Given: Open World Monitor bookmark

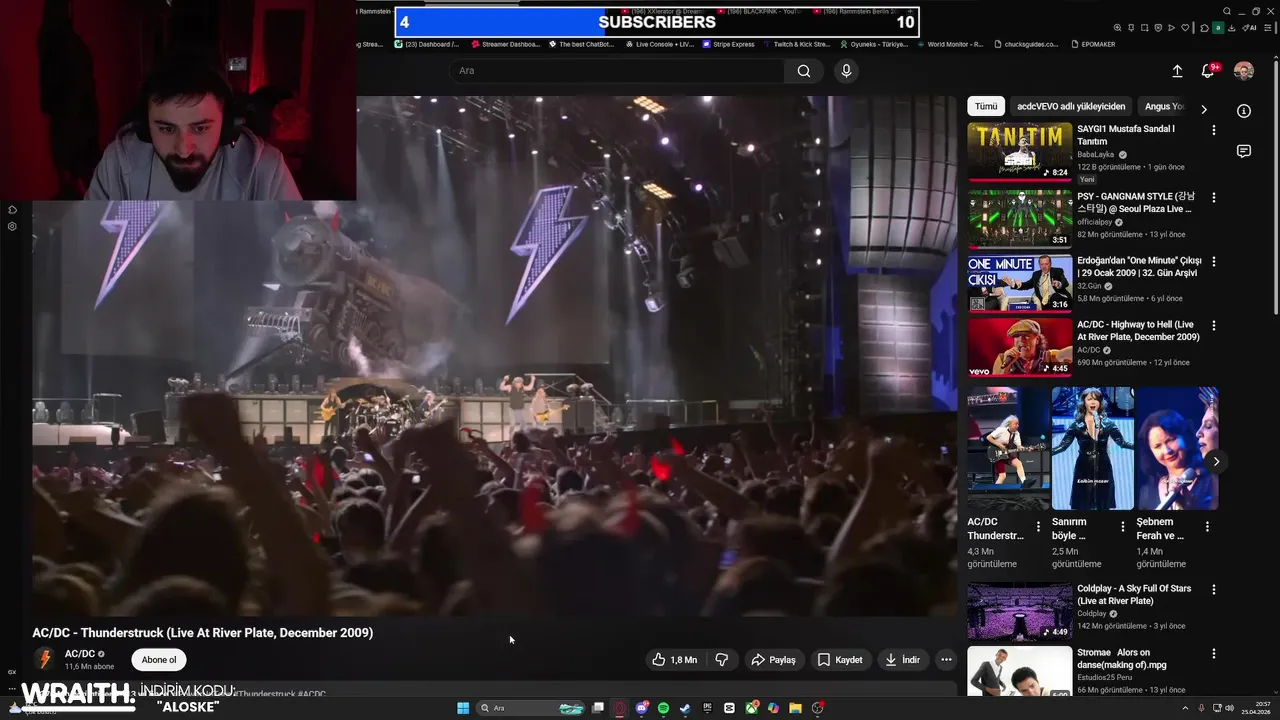Looking at the screenshot, I should point(949,44).
